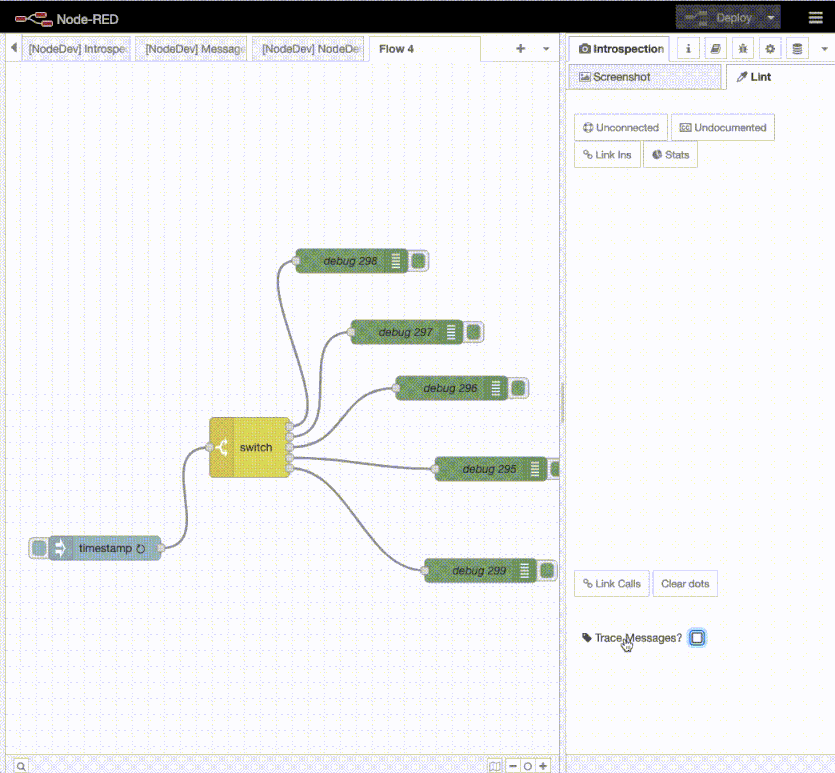Toggle debug 295 node output button
This screenshot has width=835, height=773.
pyautogui.click(x=554, y=469)
